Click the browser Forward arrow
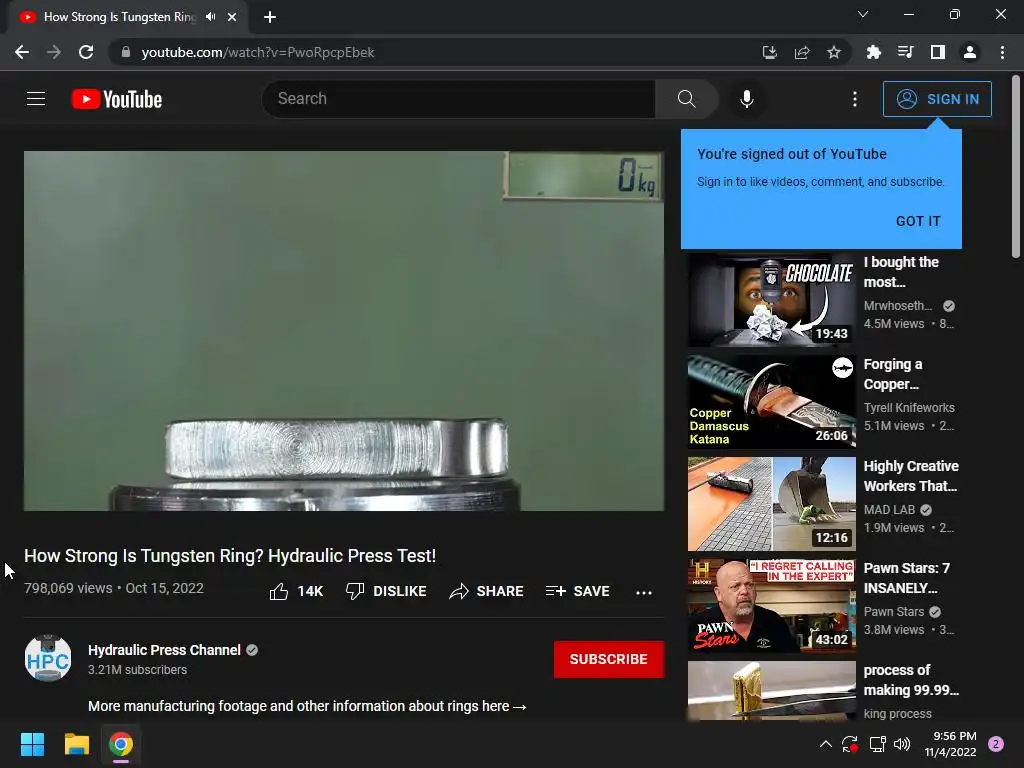This screenshot has width=1024, height=768. pos(54,52)
